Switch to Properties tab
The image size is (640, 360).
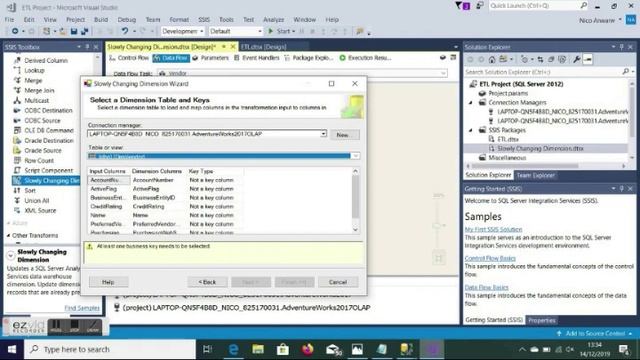tap(542, 320)
